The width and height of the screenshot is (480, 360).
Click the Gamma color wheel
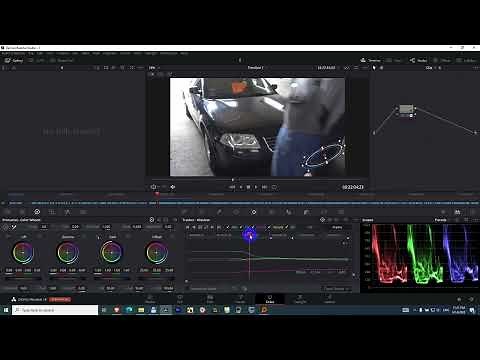click(68, 252)
